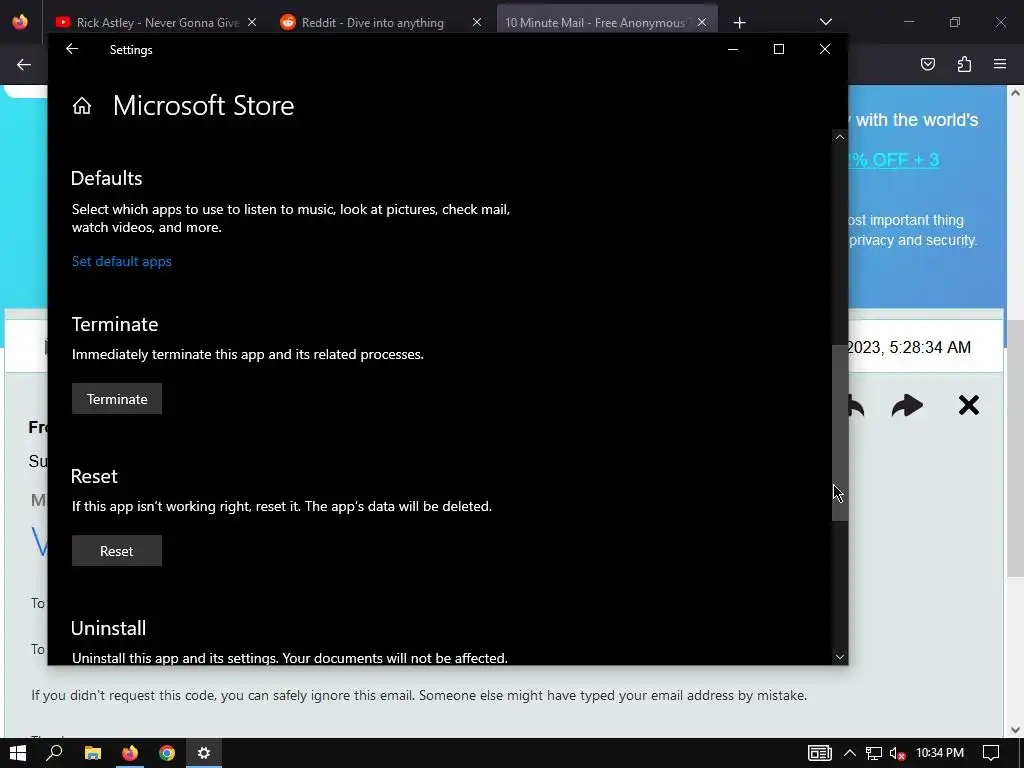Open File Explorer from the taskbar

coord(93,753)
